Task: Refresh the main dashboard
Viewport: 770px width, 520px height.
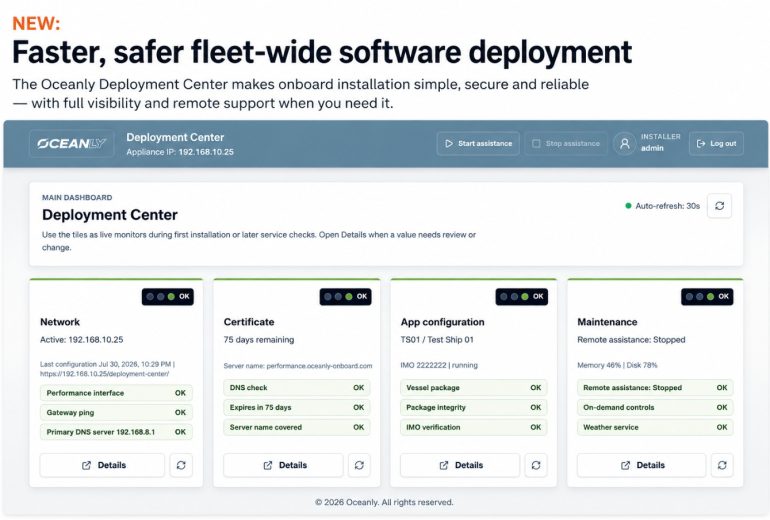Action: [719, 206]
